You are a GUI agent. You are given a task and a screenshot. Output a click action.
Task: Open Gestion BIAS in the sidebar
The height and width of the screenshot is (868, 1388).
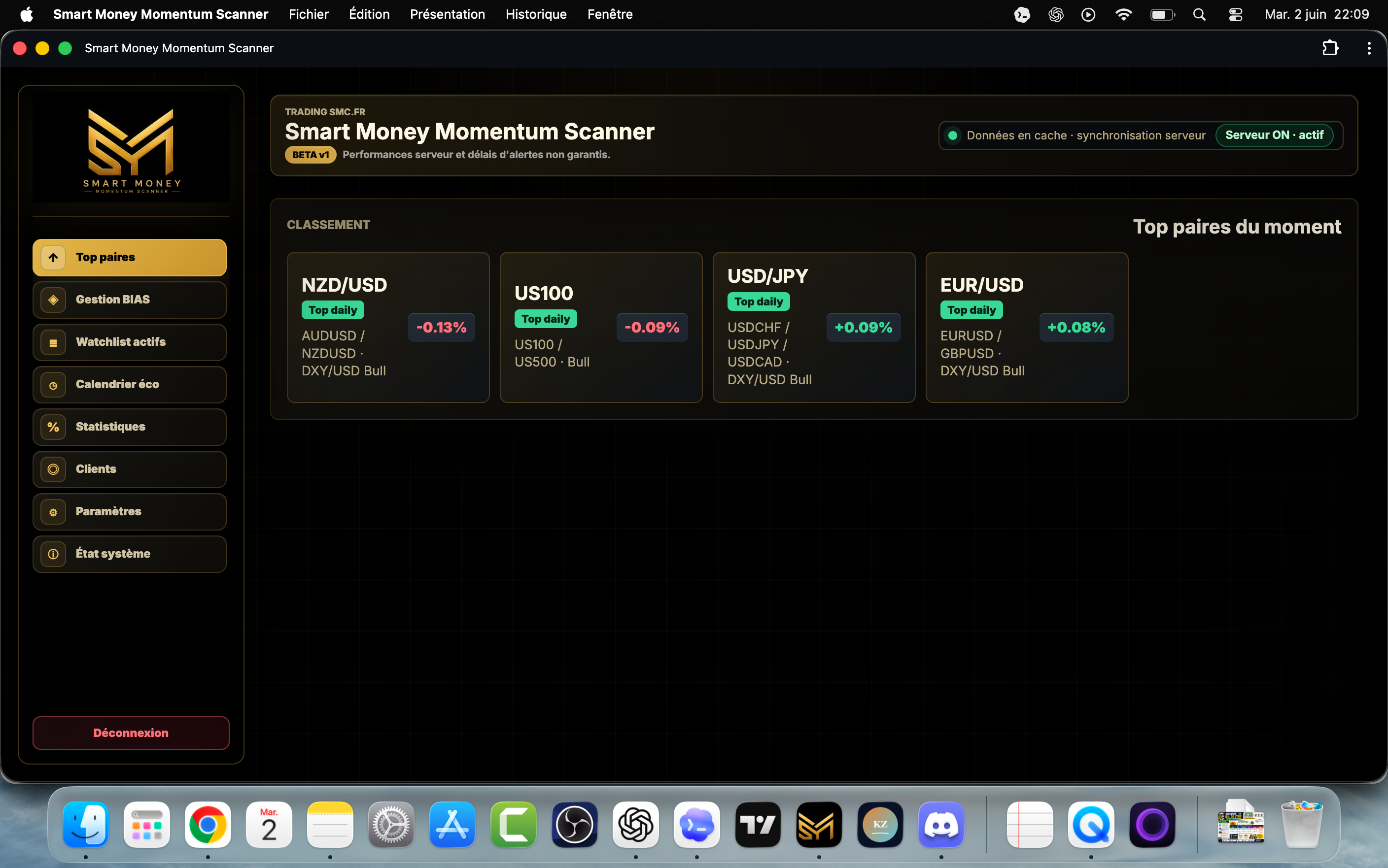click(129, 300)
